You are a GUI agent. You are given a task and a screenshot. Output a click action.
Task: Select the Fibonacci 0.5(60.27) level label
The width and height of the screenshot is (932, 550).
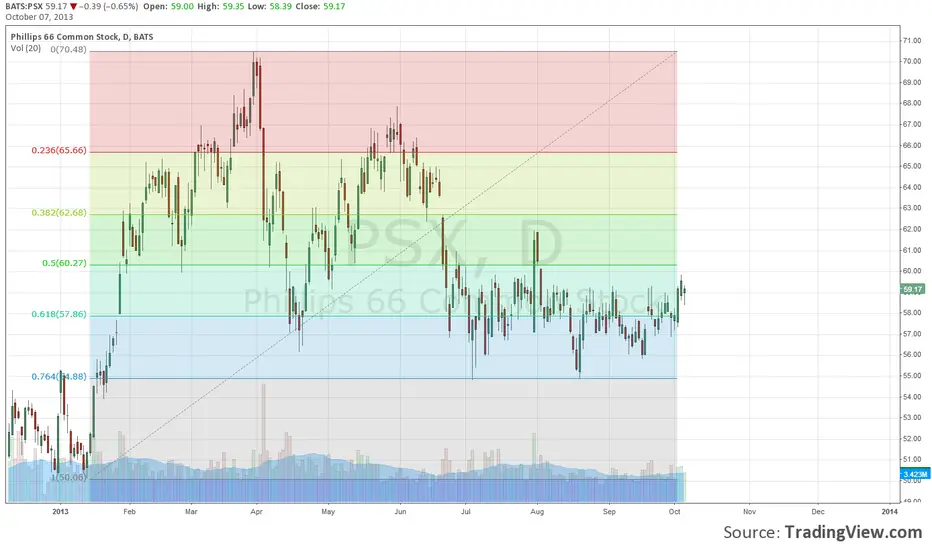click(64, 263)
